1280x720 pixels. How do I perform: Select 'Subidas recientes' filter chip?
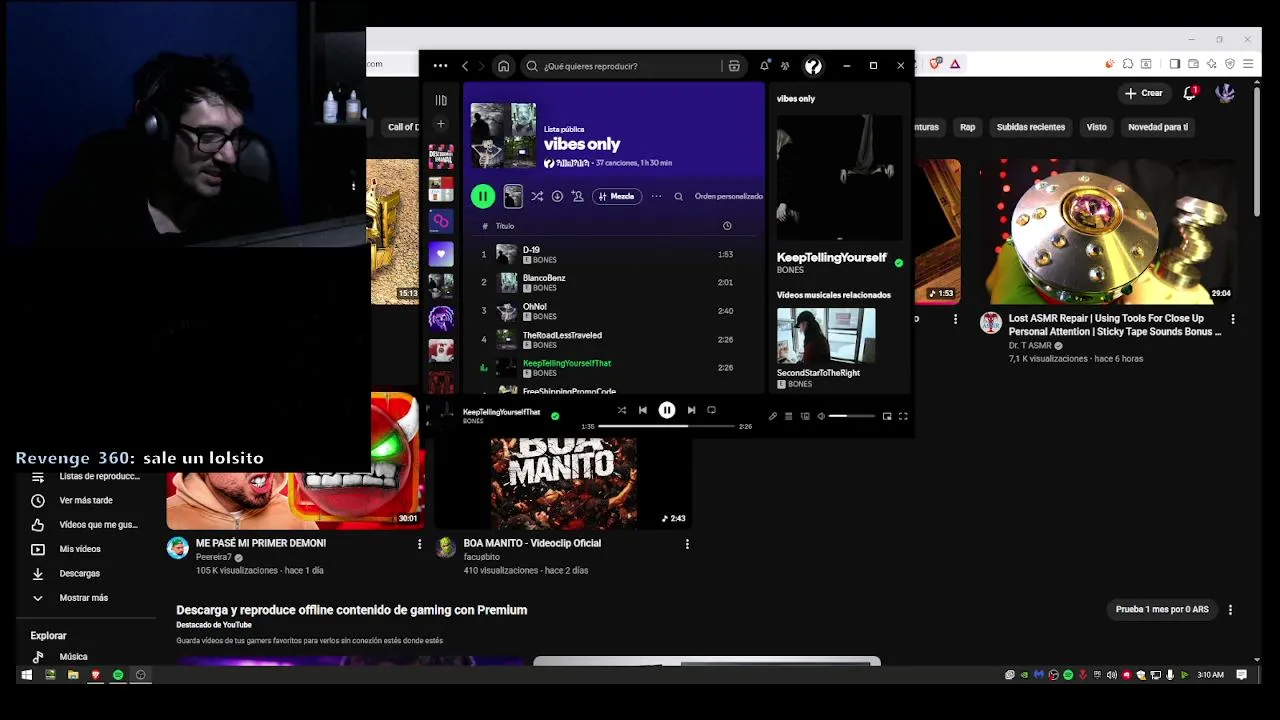point(1030,127)
